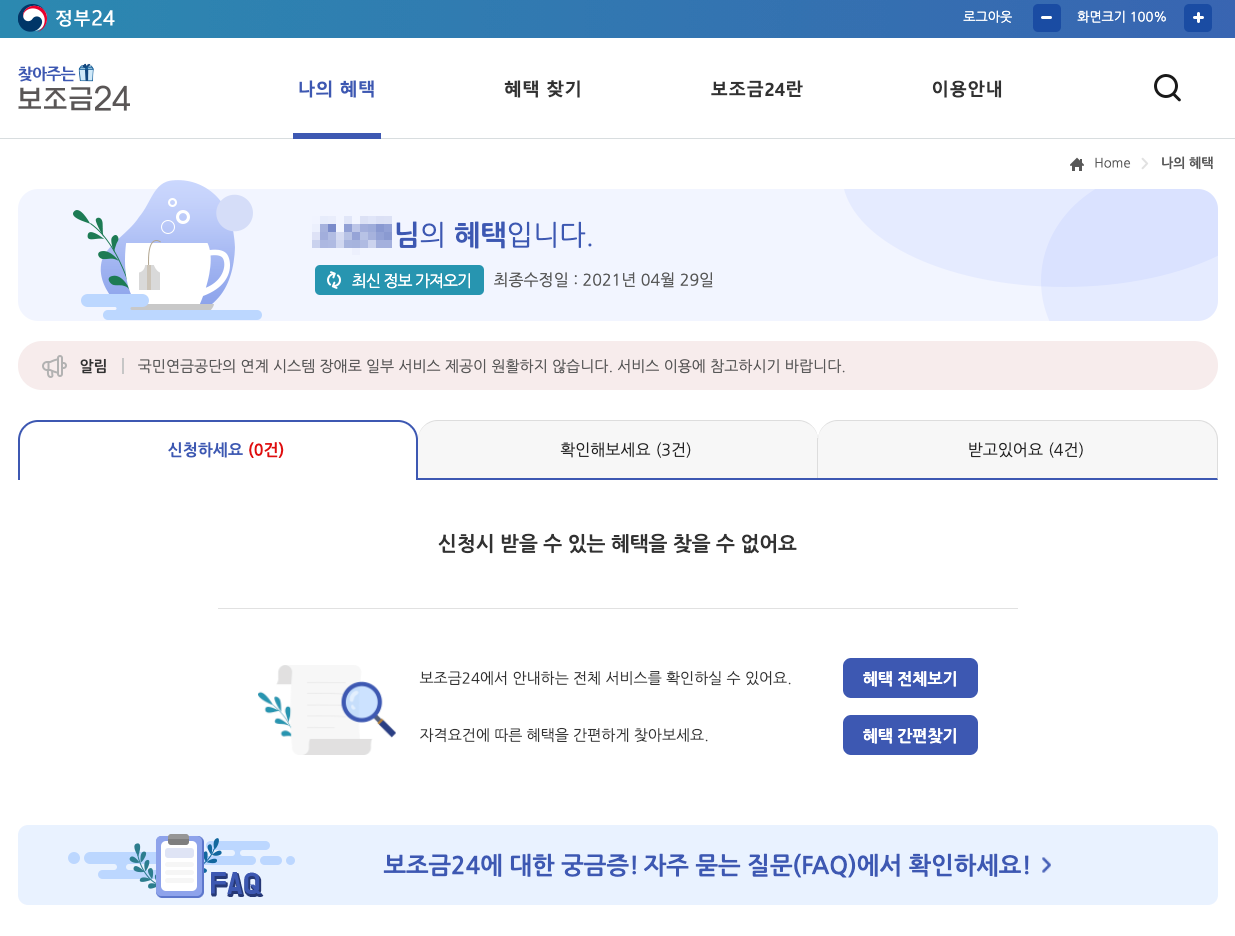
Task: Click 나의 혜택 breadcrumb text
Action: [1187, 163]
